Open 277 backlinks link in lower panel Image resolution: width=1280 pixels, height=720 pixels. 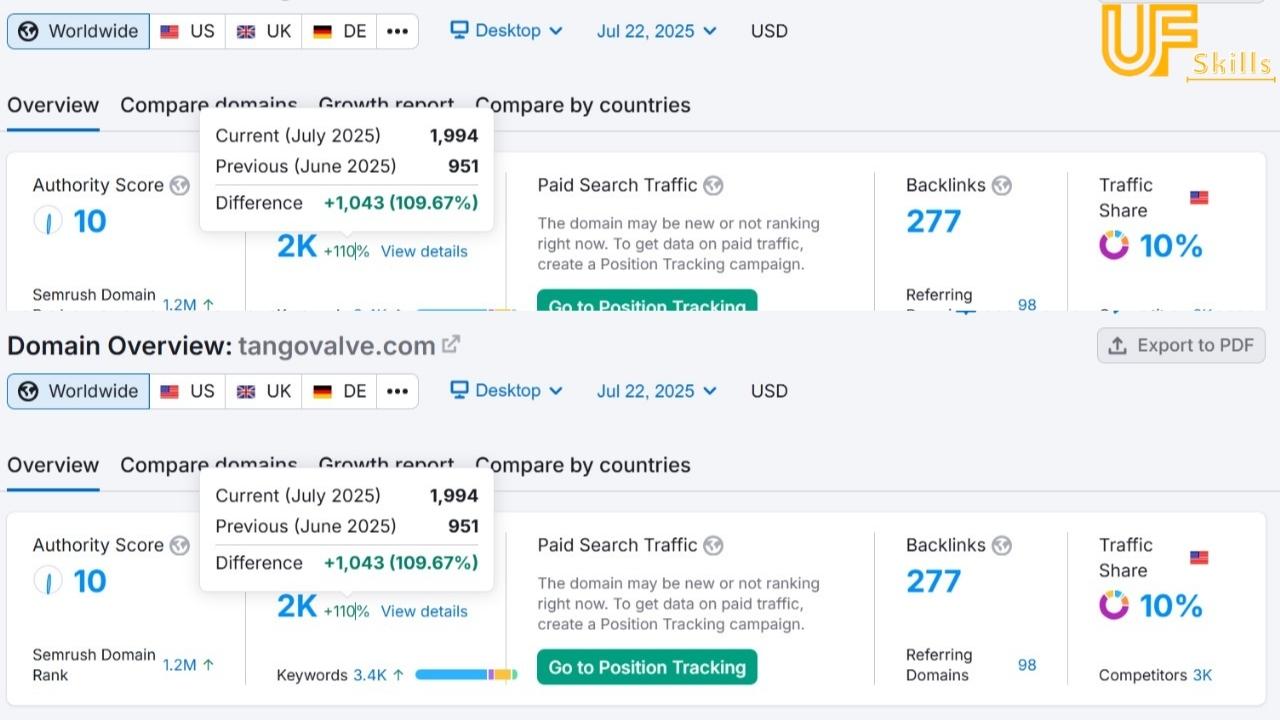933,581
